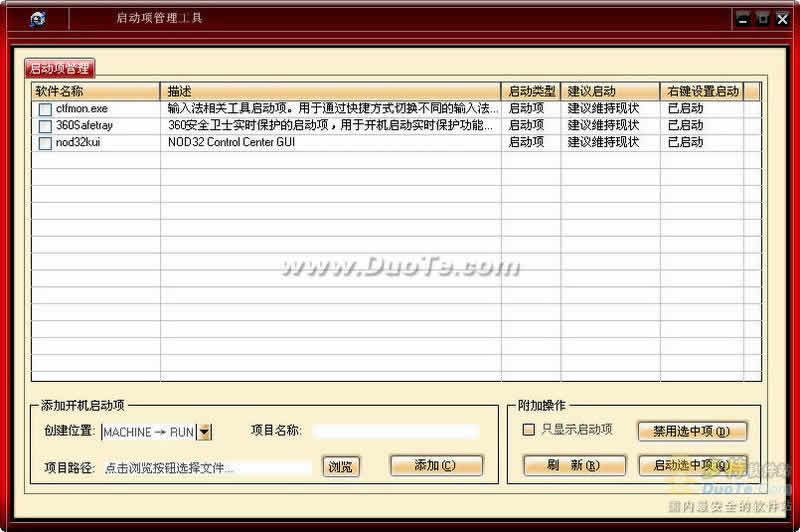
Task: Close the startup manager window
Action: pyautogui.click(x=781, y=18)
